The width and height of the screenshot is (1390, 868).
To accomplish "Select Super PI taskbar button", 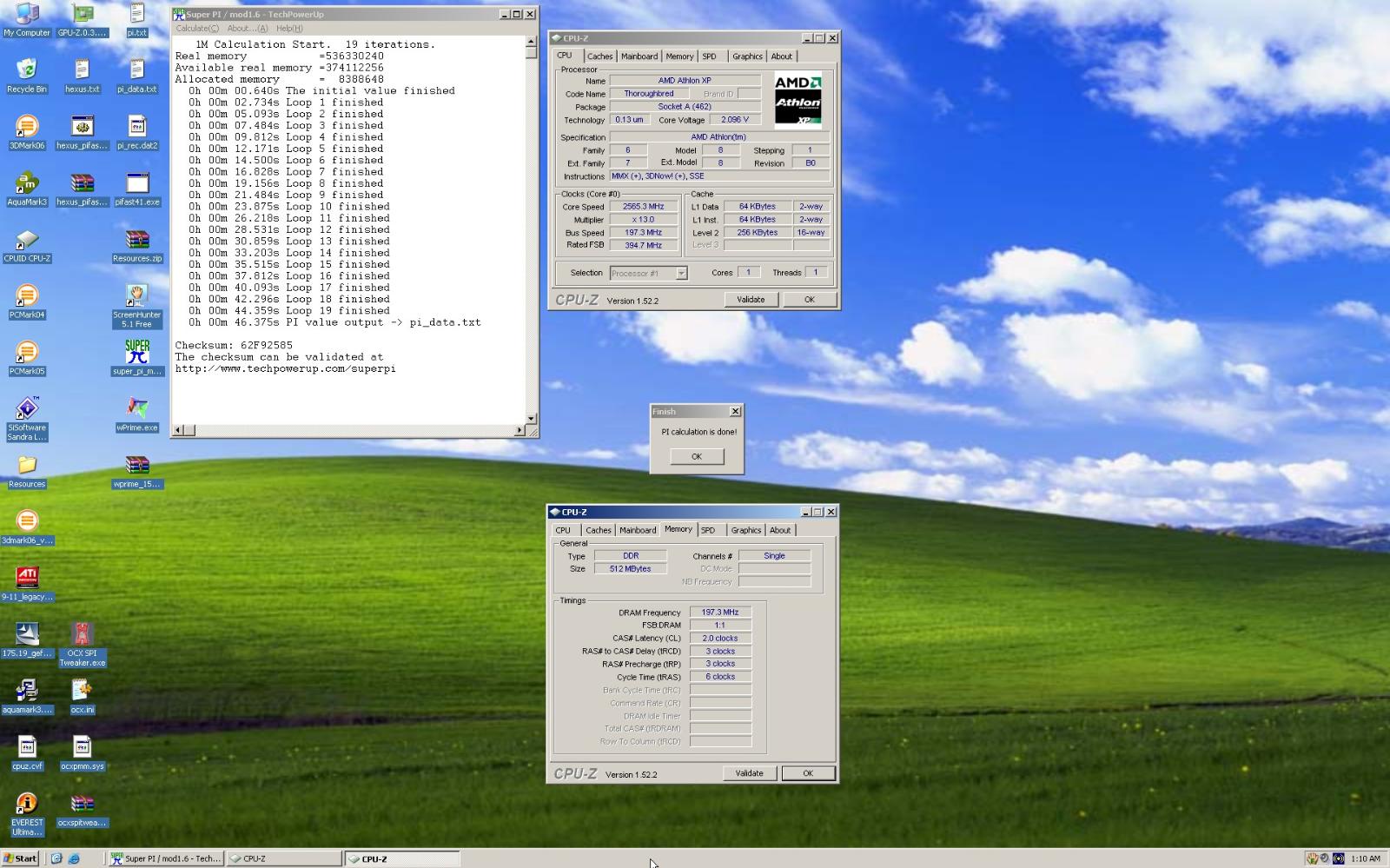I will 166,858.
